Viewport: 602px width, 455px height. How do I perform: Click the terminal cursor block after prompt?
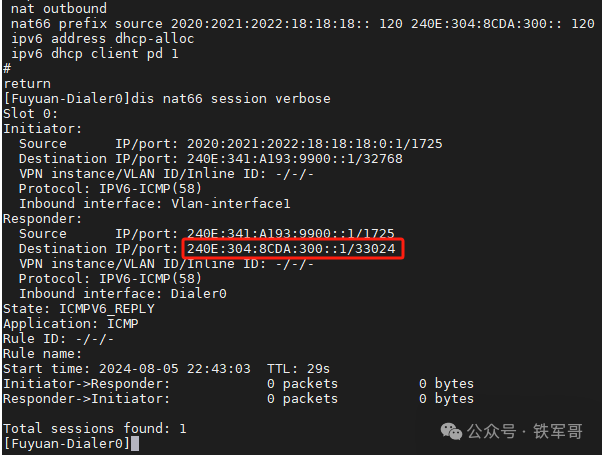[135, 443]
